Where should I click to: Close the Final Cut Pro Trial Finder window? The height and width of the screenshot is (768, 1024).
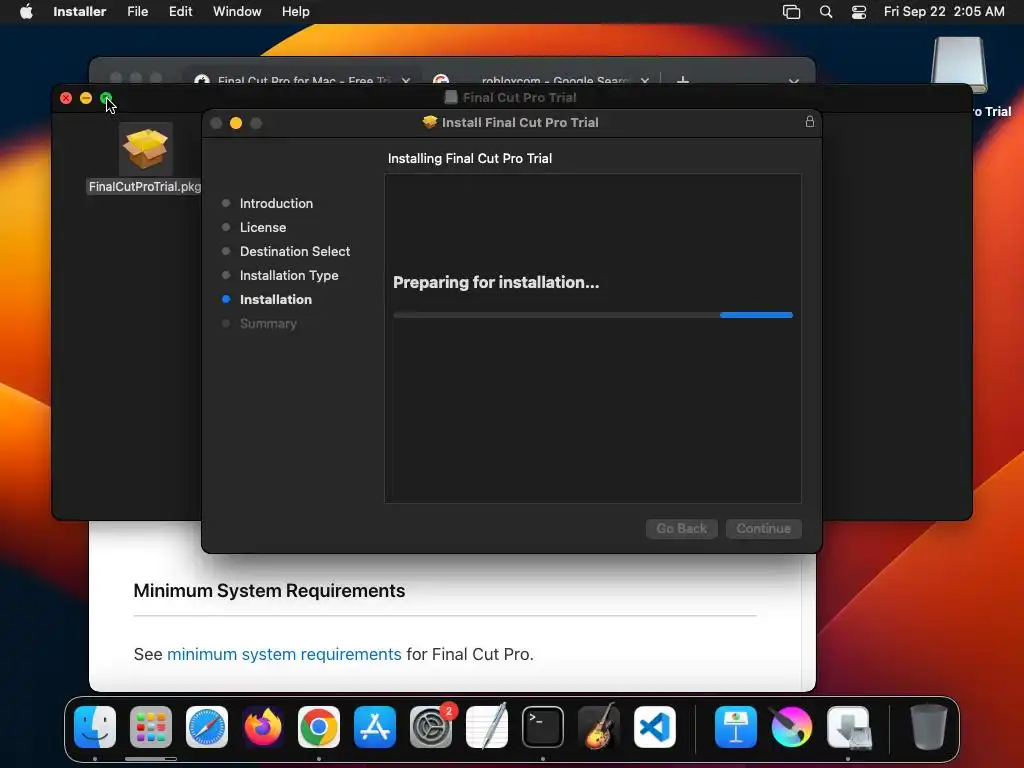pyautogui.click(x=66, y=98)
